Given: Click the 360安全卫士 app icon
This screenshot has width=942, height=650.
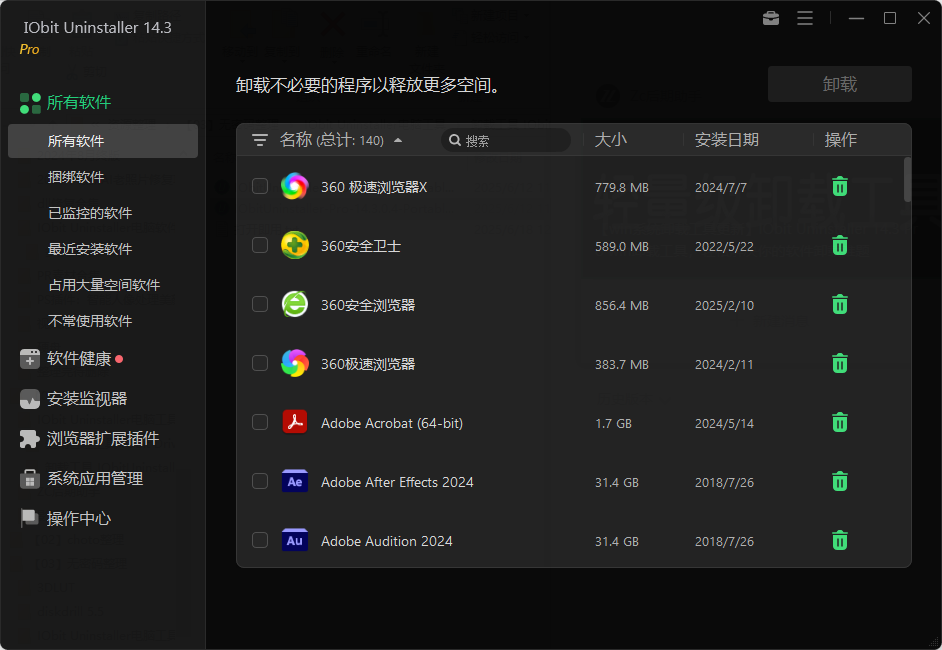Looking at the screenshot, I should tap(294, 245).
